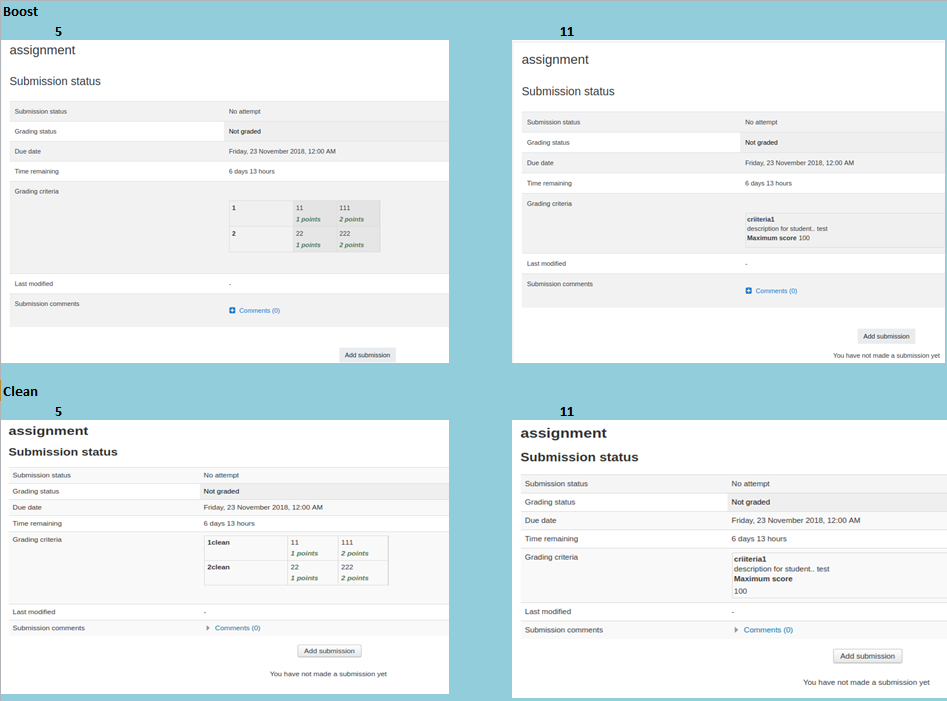Open Comments (0) link in Clean 5 panel
Image resolution: width=947 pixels, height=701 pixels.
pyautogui.click(x=237, y=628)
